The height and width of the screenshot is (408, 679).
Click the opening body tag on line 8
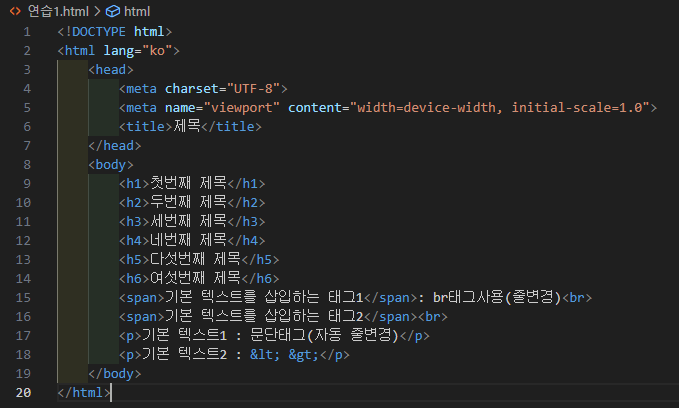[x=111, y=165]
